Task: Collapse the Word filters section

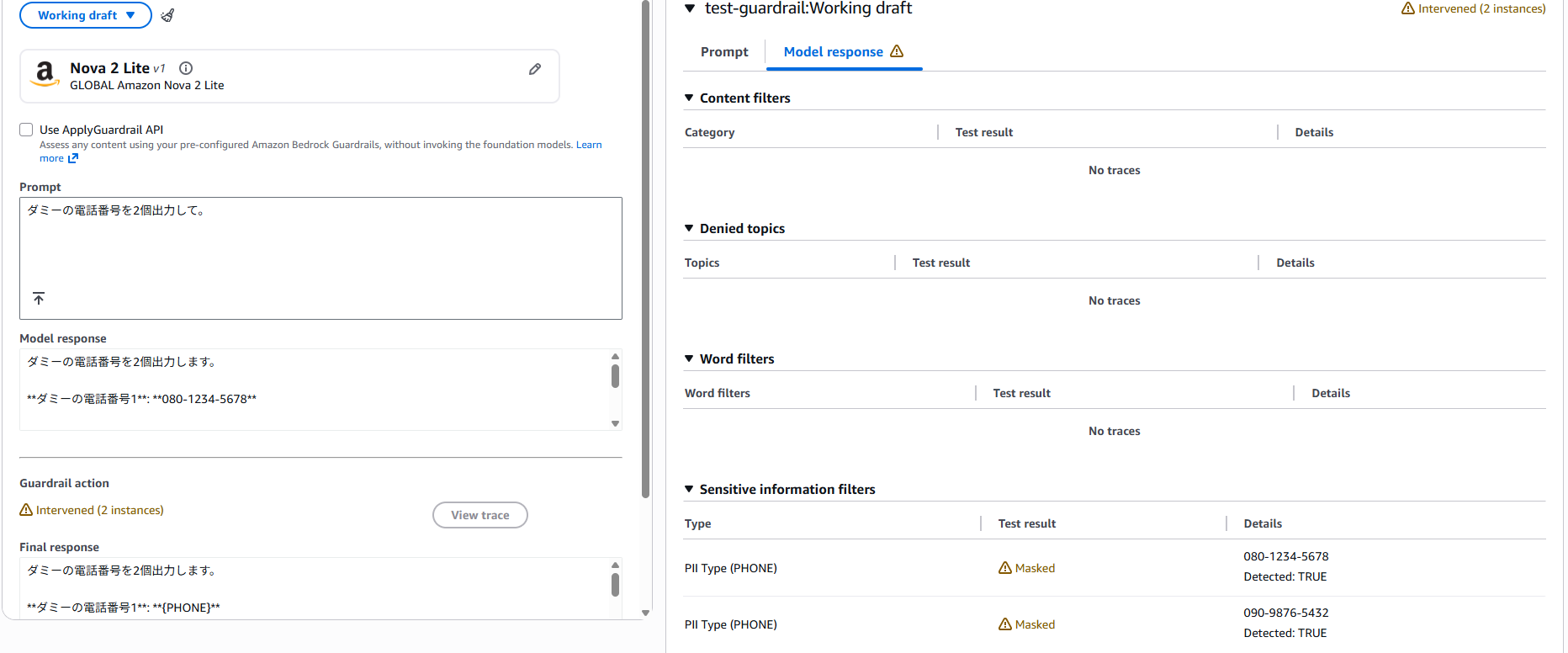Action: click(689, 358)
